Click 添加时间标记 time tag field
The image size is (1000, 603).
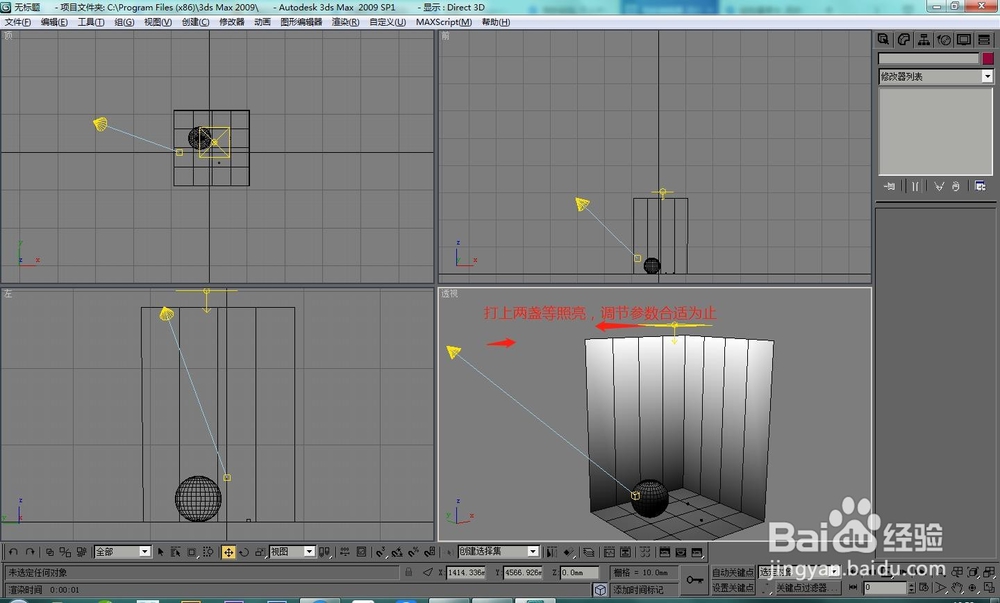644,590
